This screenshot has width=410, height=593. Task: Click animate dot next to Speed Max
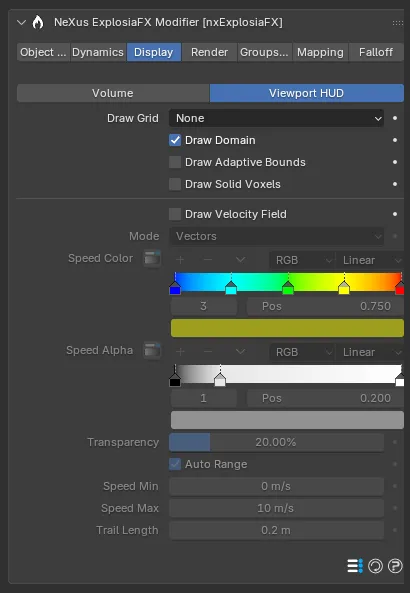(x=395, y=508)
